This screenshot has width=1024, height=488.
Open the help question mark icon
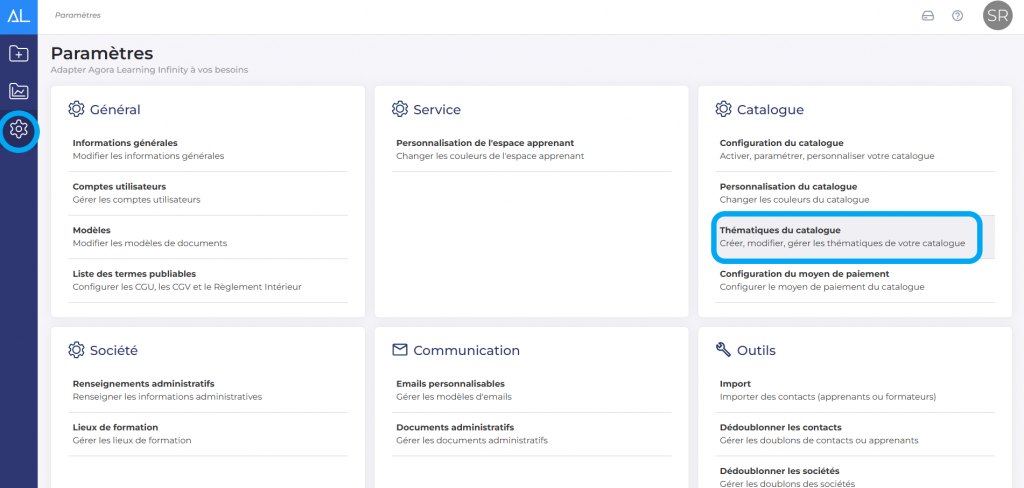[x=957, y=16]
